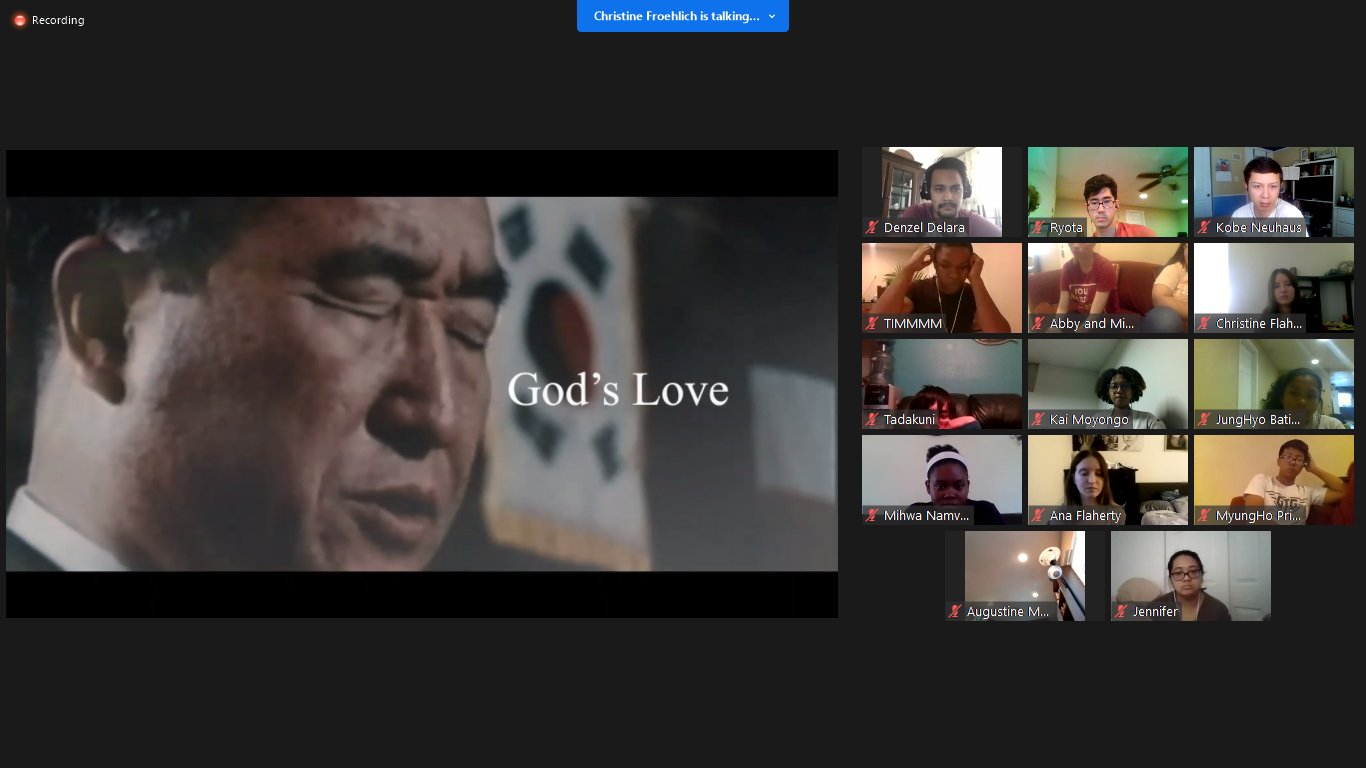This screenshot has height=768, width=1366.
Task: Click Tadakuni's muted microphone icon
Action: pyautogui.click(x=872, y=420)
